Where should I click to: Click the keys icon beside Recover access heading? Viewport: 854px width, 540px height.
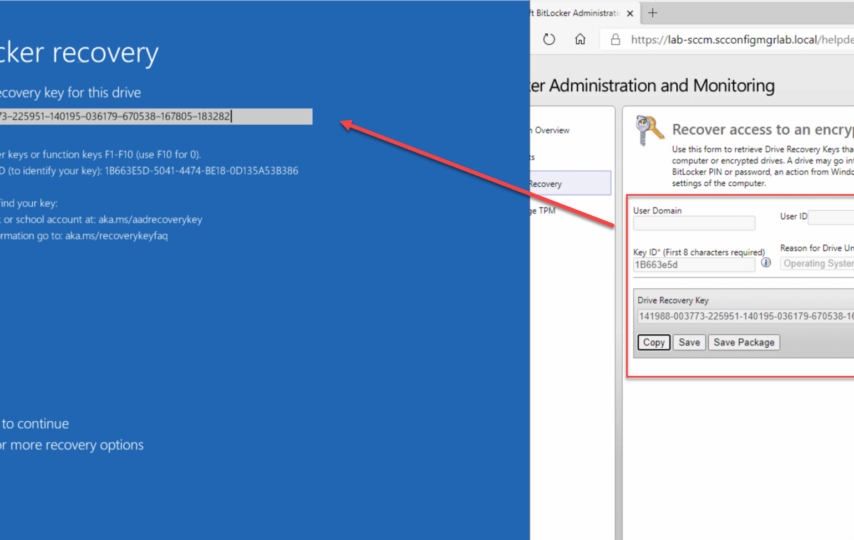[649, 130]
